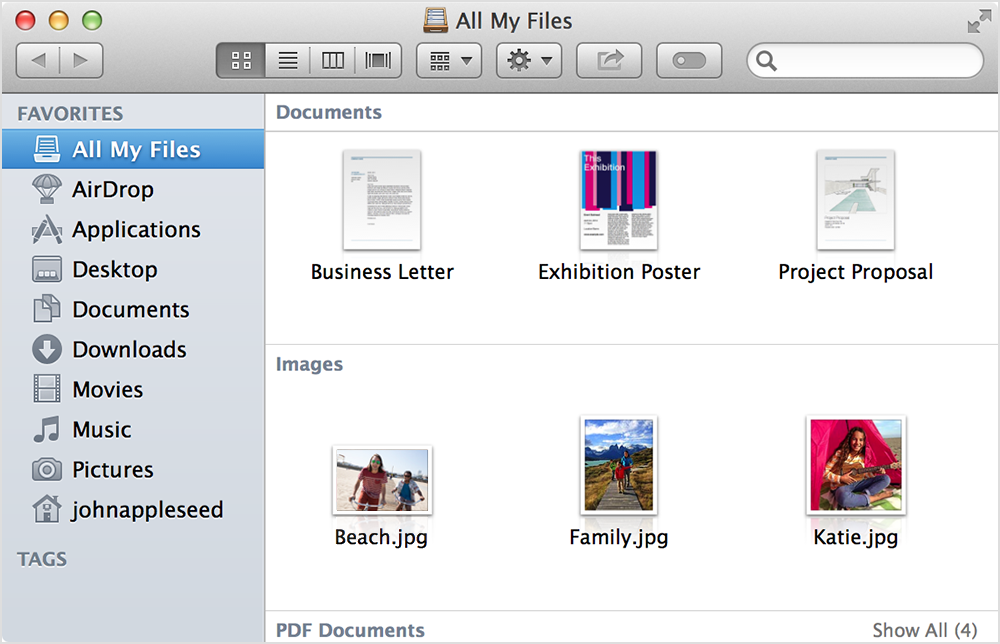The image size is (1000, 644).
Task: Switch to column view
Action: click(x=332, y=61)
